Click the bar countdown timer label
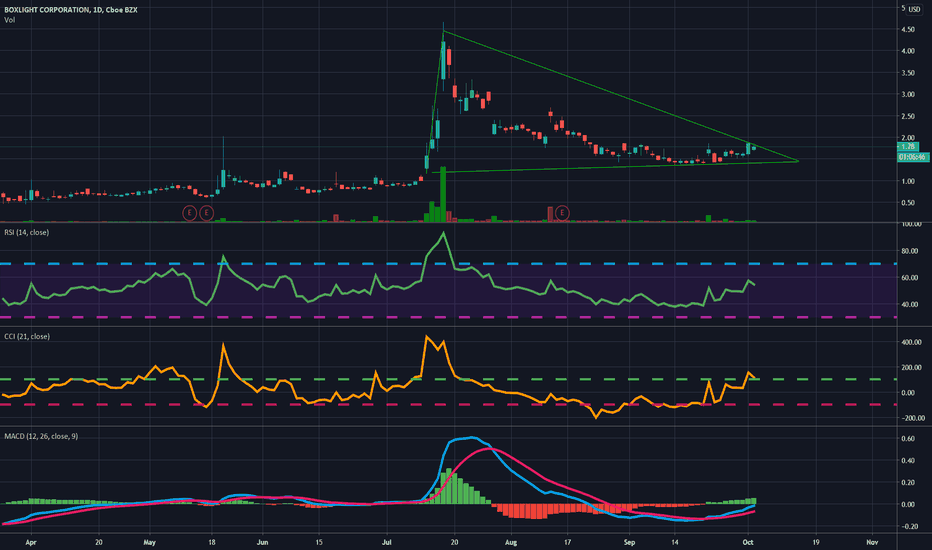Image resolution: width=932 pixels, height=550 pixels. (912, 157)
